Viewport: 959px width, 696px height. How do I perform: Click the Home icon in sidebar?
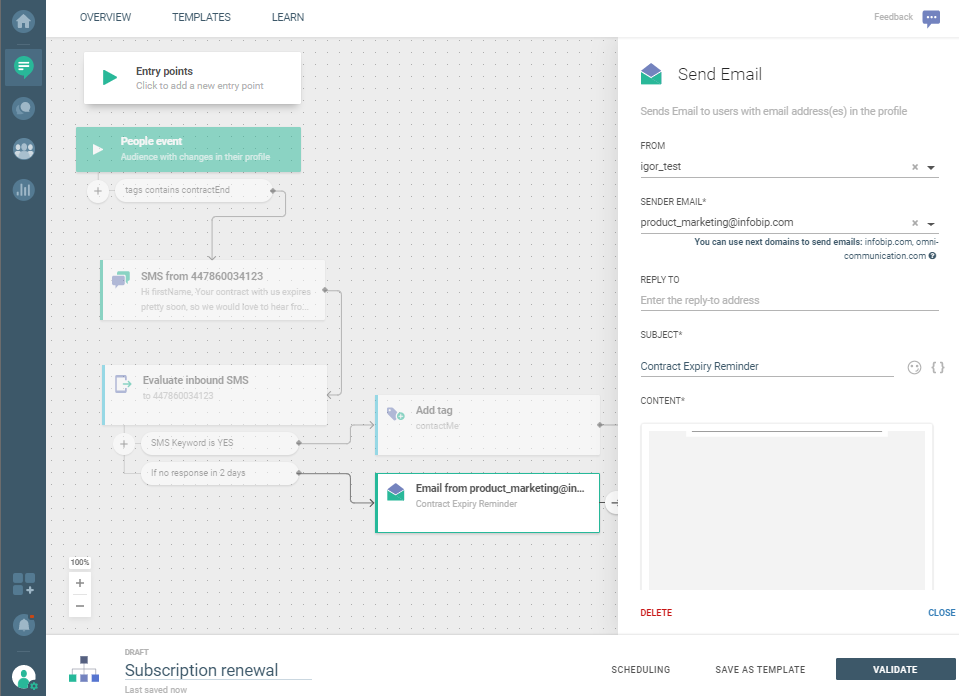23,21
